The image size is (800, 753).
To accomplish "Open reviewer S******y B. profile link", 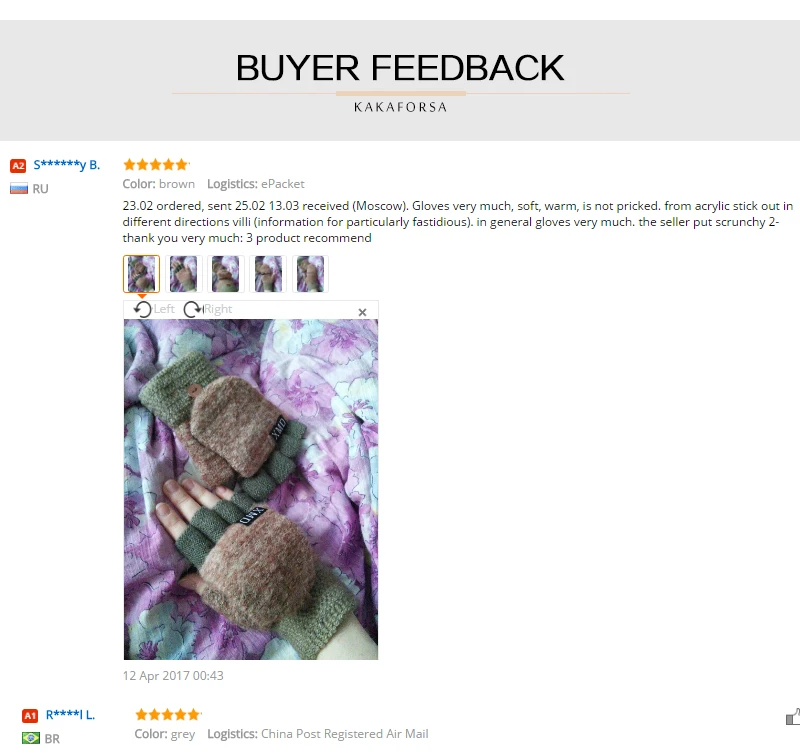I will tap(67, 165).
